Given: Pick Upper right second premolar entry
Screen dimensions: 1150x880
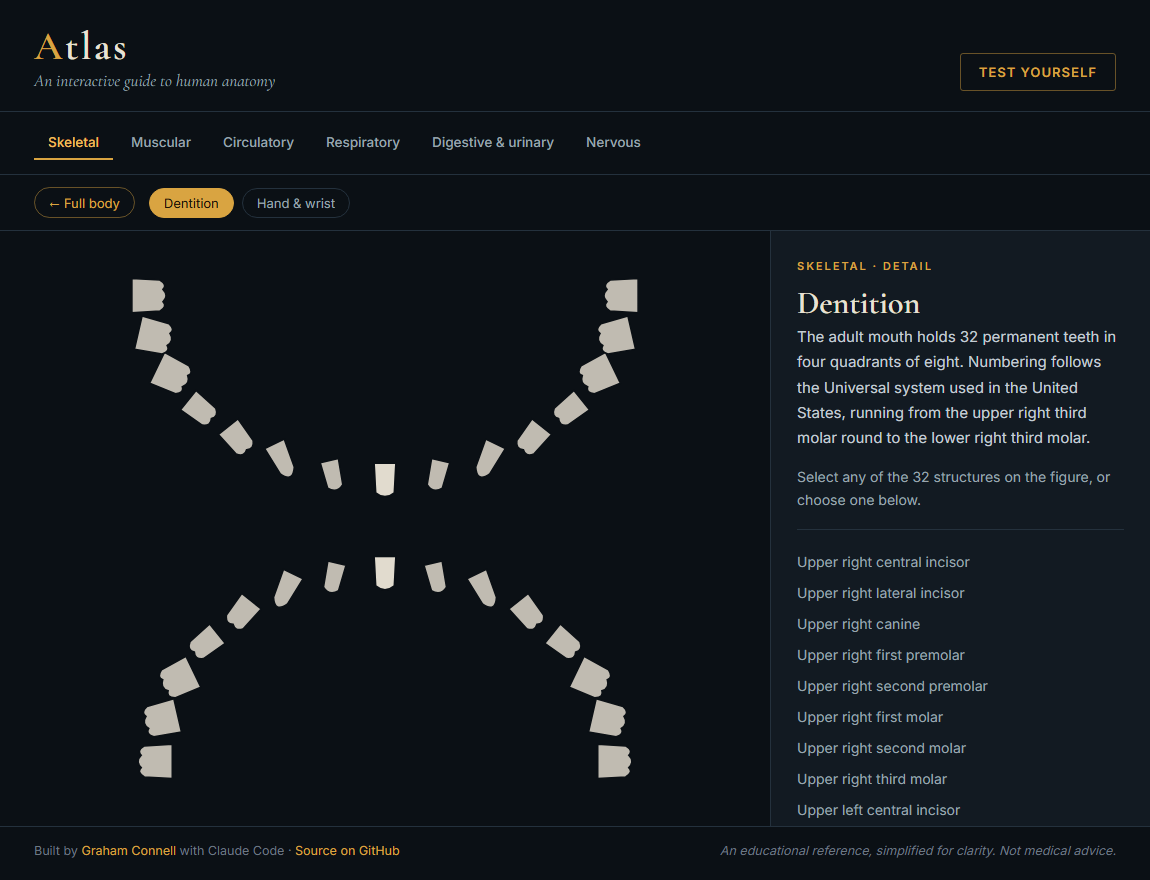Looking at the screenshot, I should click(892, 686).
